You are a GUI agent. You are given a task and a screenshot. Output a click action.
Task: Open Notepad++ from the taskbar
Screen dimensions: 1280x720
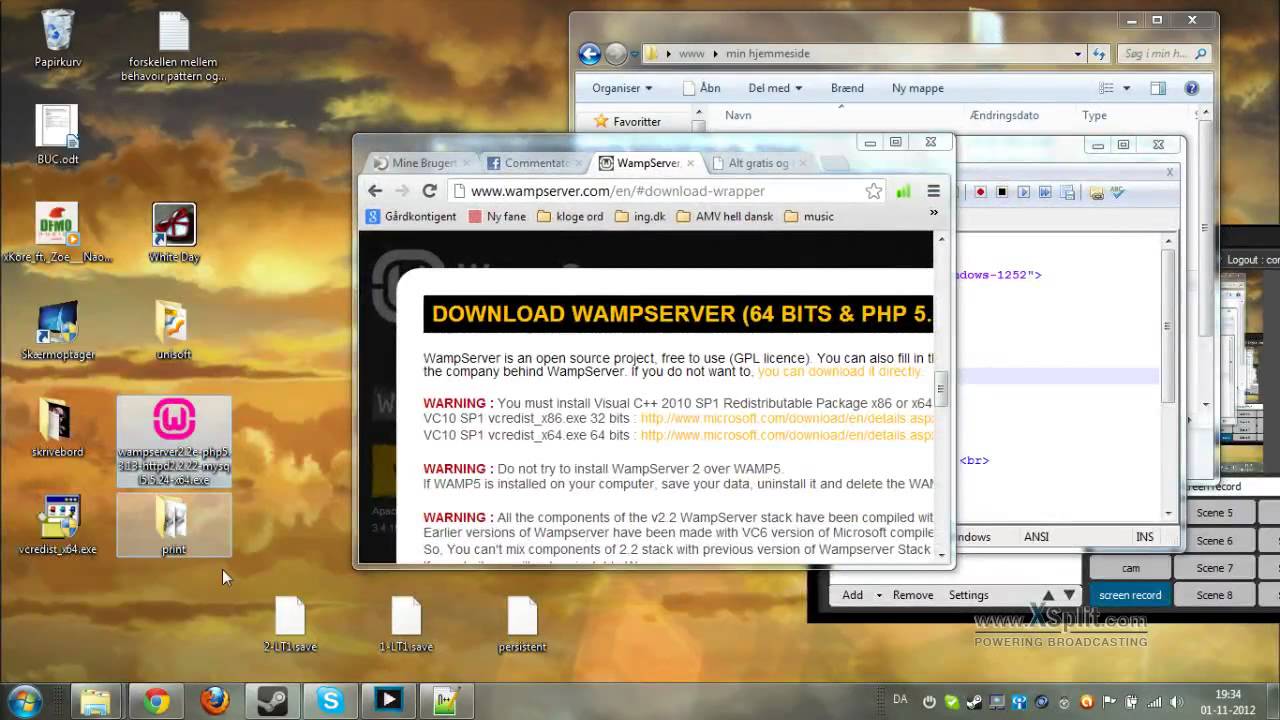[x=446, y=701]
